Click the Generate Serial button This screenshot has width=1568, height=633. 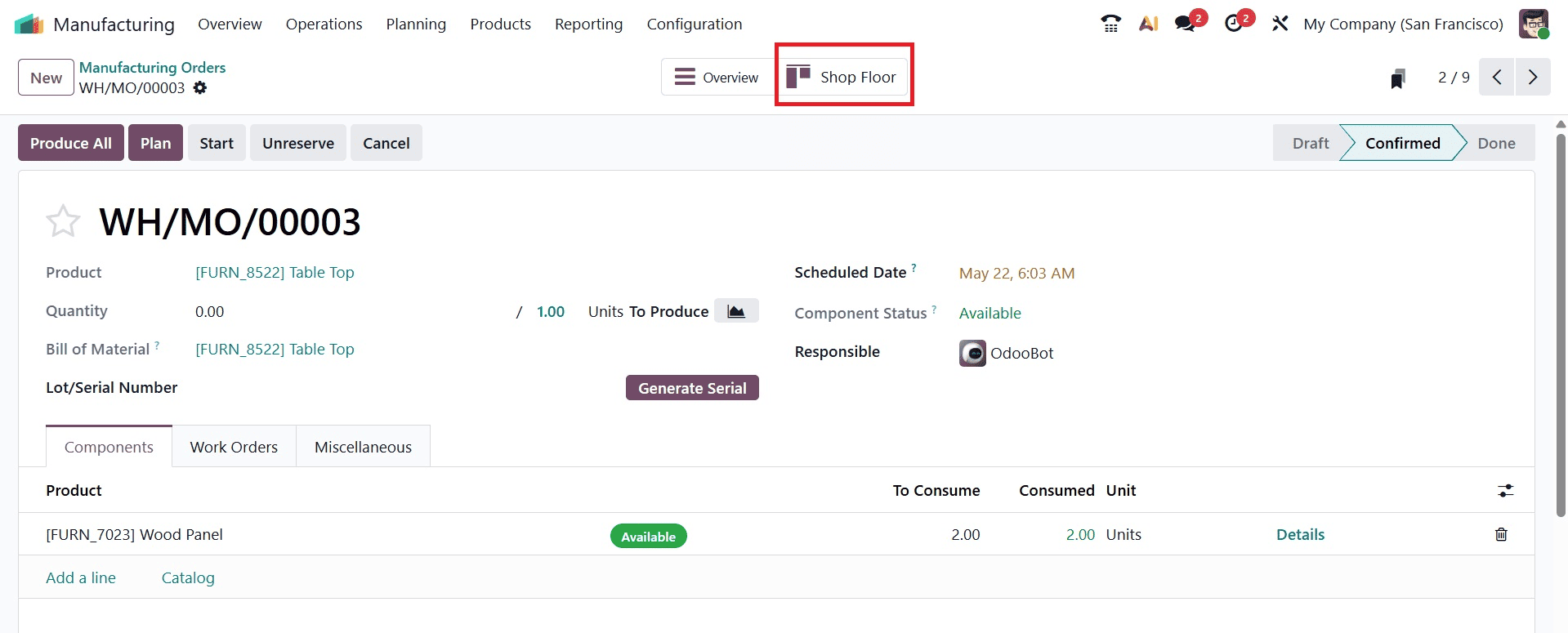point(692,388)
